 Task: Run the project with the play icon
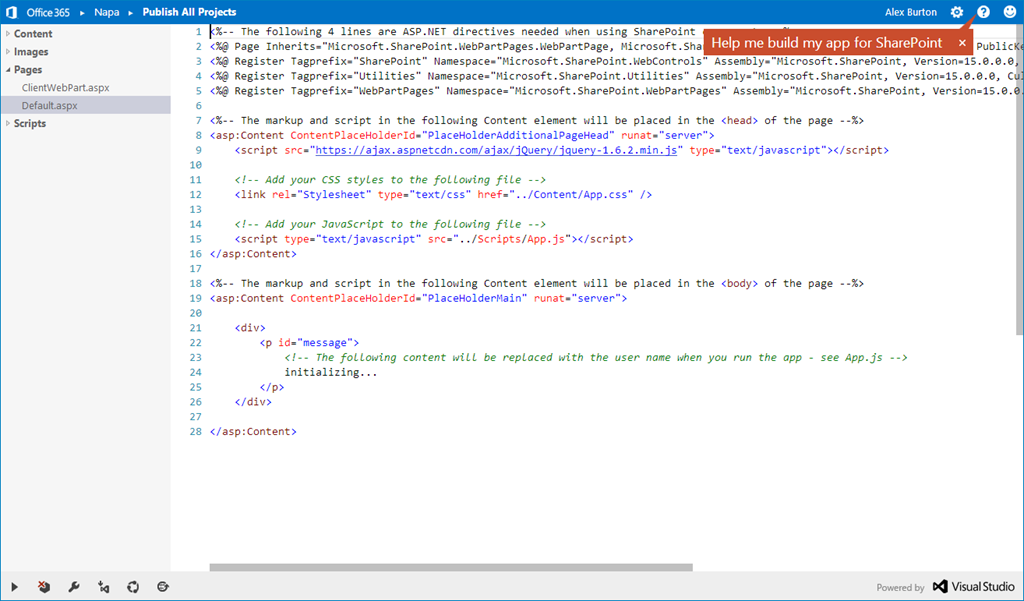(14, 587)
